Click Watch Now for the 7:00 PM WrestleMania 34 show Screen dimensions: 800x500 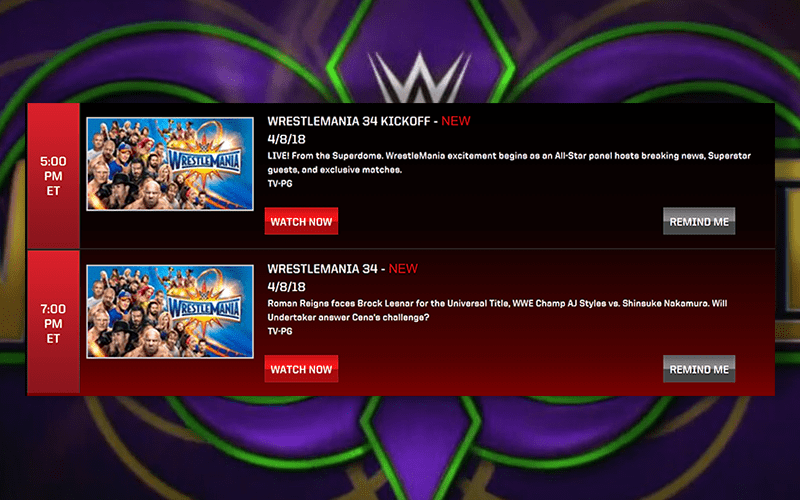coord(301,369)
